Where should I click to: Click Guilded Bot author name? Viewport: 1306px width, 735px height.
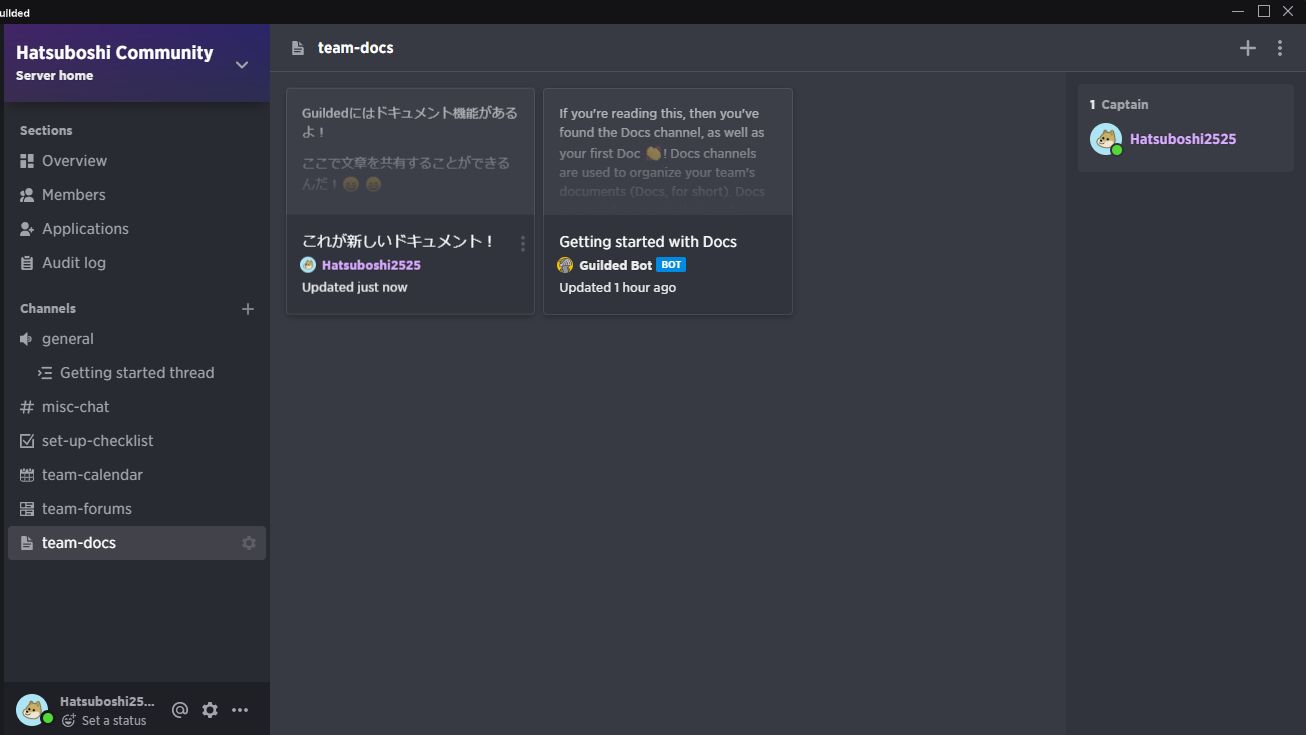tap(615, 265)
